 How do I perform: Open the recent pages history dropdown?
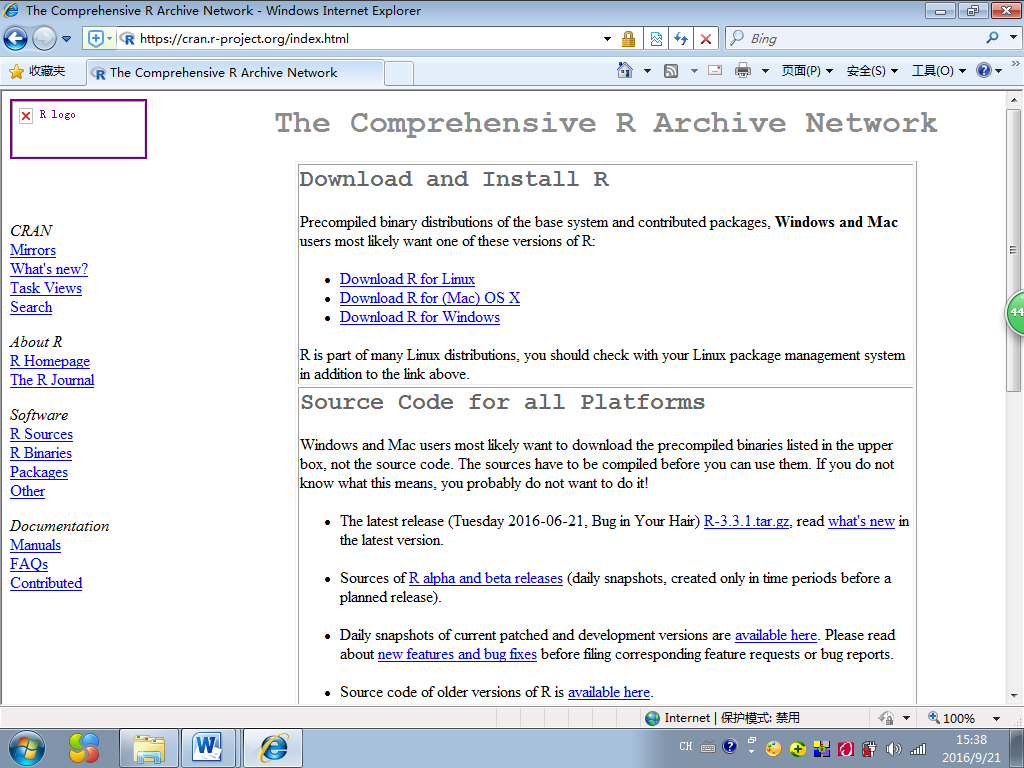(67, 39)
